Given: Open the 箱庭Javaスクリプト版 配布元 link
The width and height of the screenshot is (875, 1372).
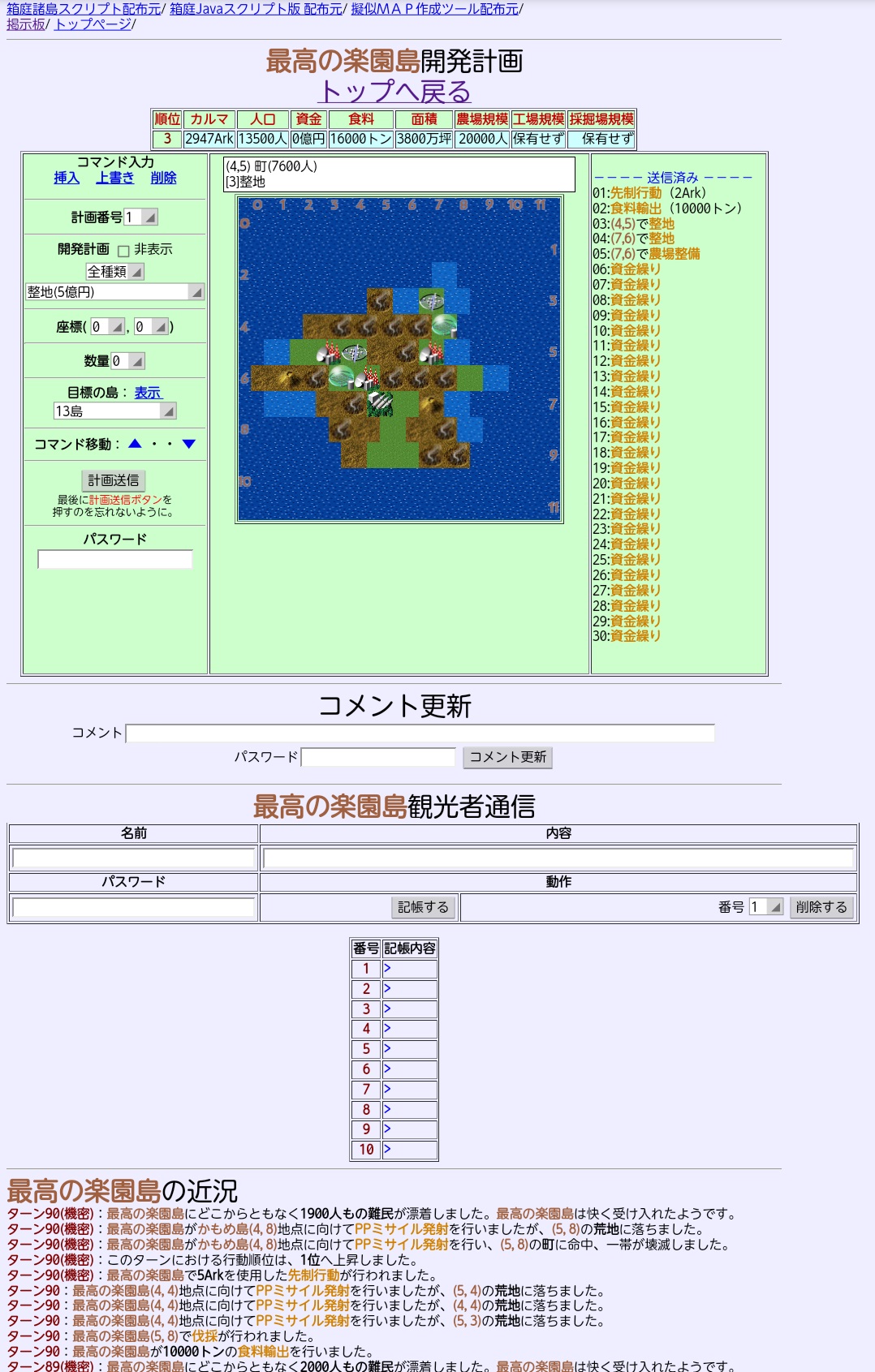Looking at the screenshot, I should [x=256, y=9].
